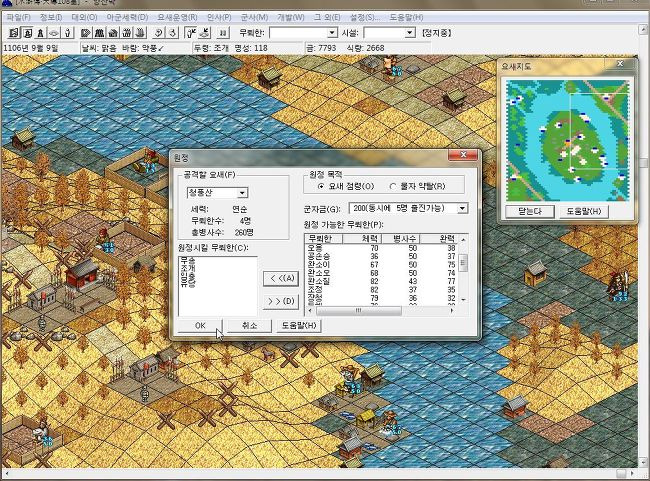Click the sailing ship toolbar icon
Screen dimensions: 650x481
[x=141, y=33]
